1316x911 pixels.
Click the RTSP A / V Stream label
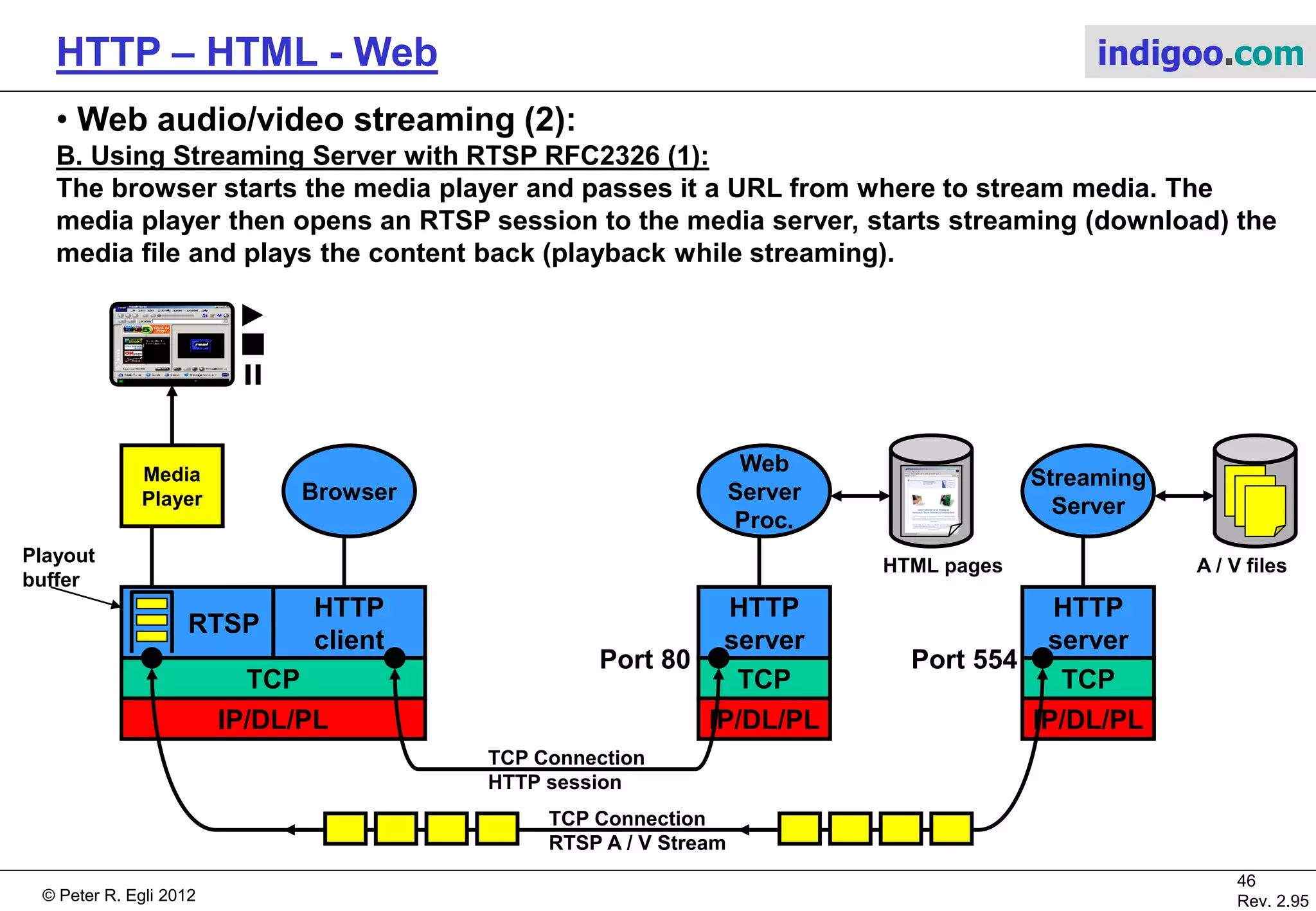tap(637, 843)
